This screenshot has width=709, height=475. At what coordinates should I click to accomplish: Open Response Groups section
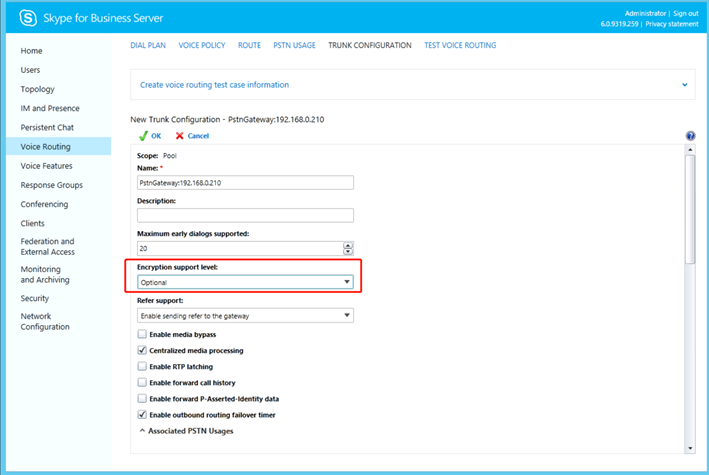coord(52,185)
